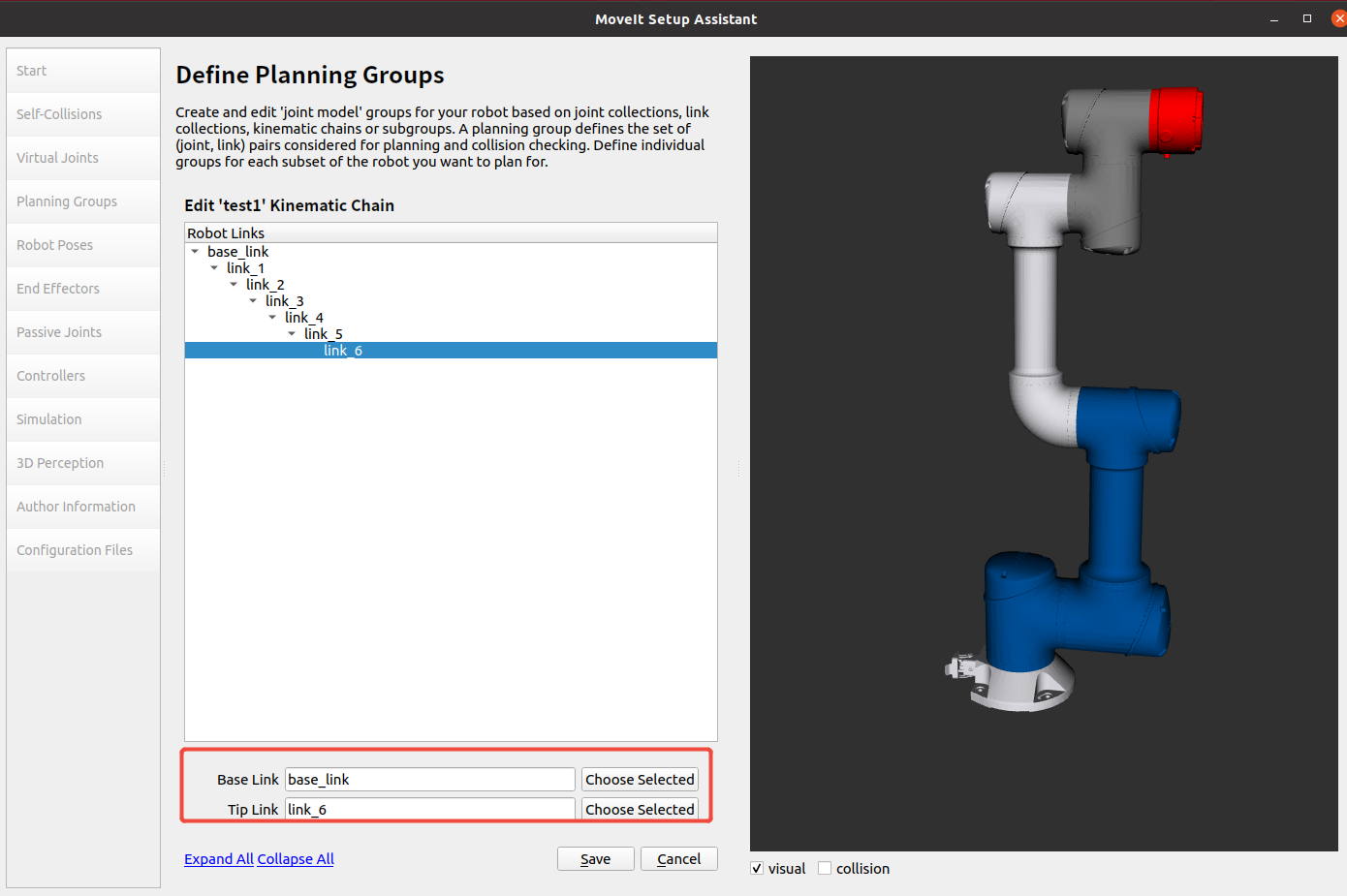Collapse the link_3 tree node
Image resolution: width=1347 pixels, height=896 pixels.
pos(253,301)
